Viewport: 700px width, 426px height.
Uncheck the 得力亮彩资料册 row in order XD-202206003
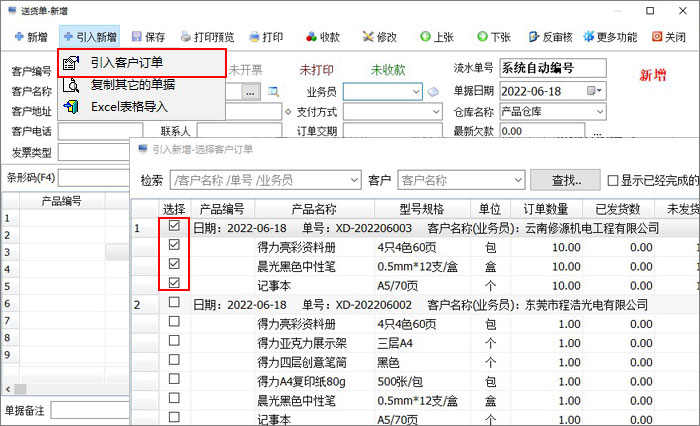pos(174,246)
